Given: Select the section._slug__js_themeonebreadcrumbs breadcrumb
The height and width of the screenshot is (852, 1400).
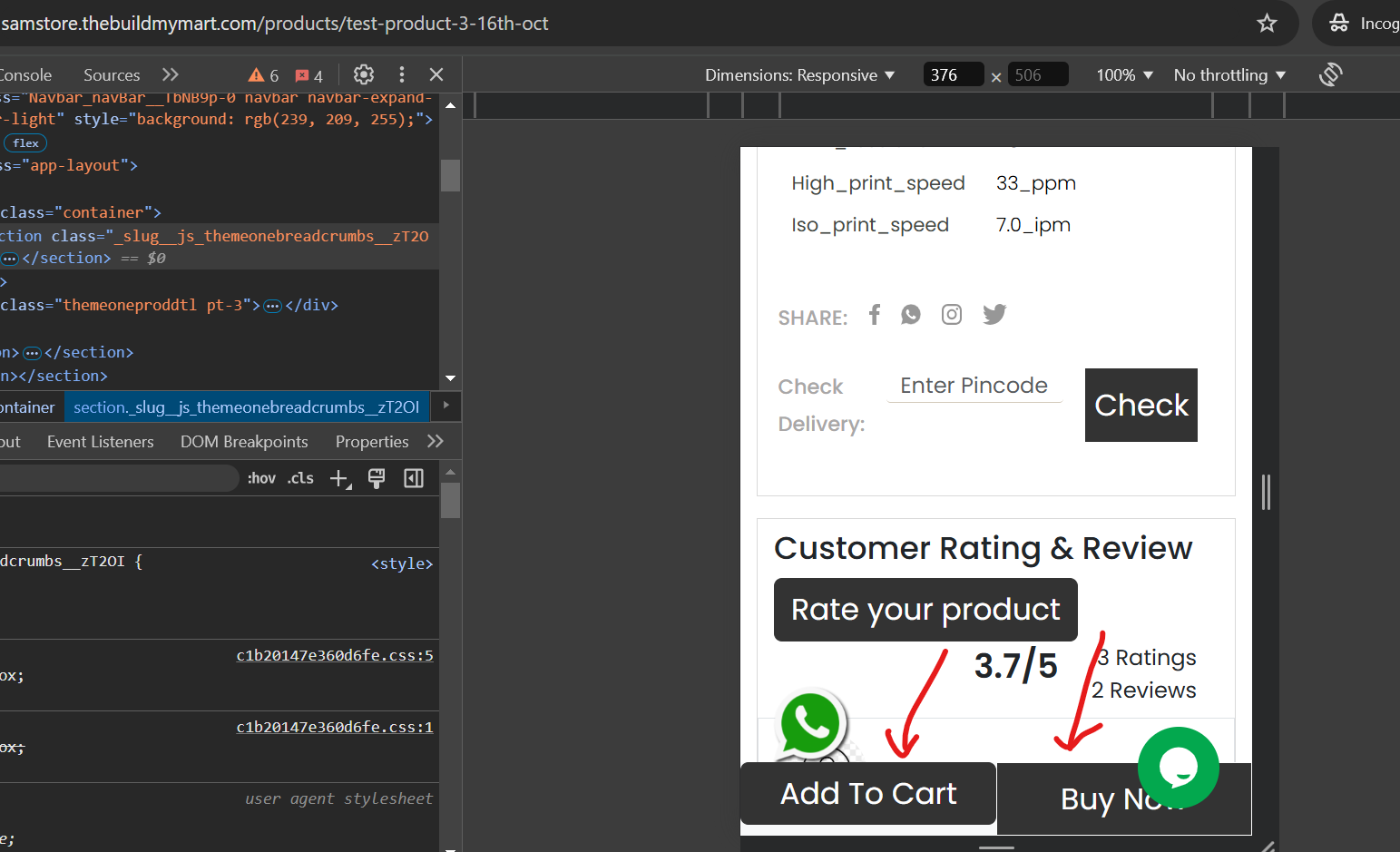Looking at the screenshot, I should click(247, 407).
